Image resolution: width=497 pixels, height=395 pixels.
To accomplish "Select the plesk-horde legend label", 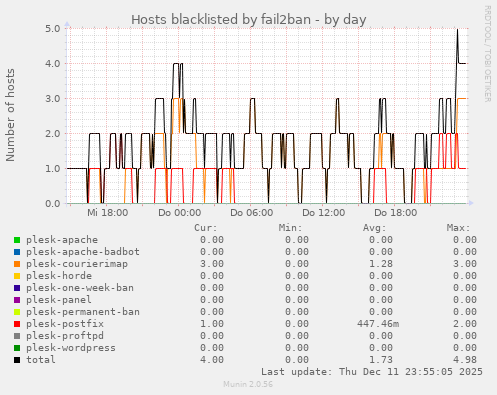I will pyautogui.click(x=59, y=276).
